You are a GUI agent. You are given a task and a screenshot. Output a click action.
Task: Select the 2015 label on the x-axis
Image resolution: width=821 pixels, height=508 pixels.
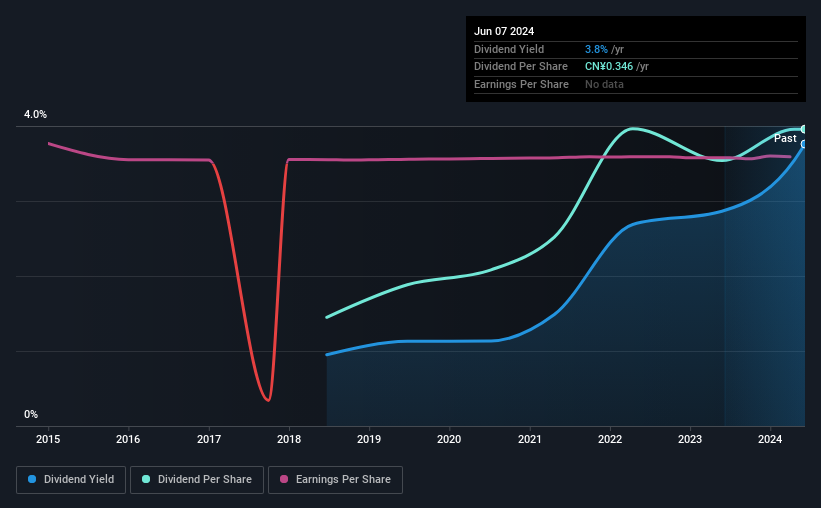click(x=48, y=439)
